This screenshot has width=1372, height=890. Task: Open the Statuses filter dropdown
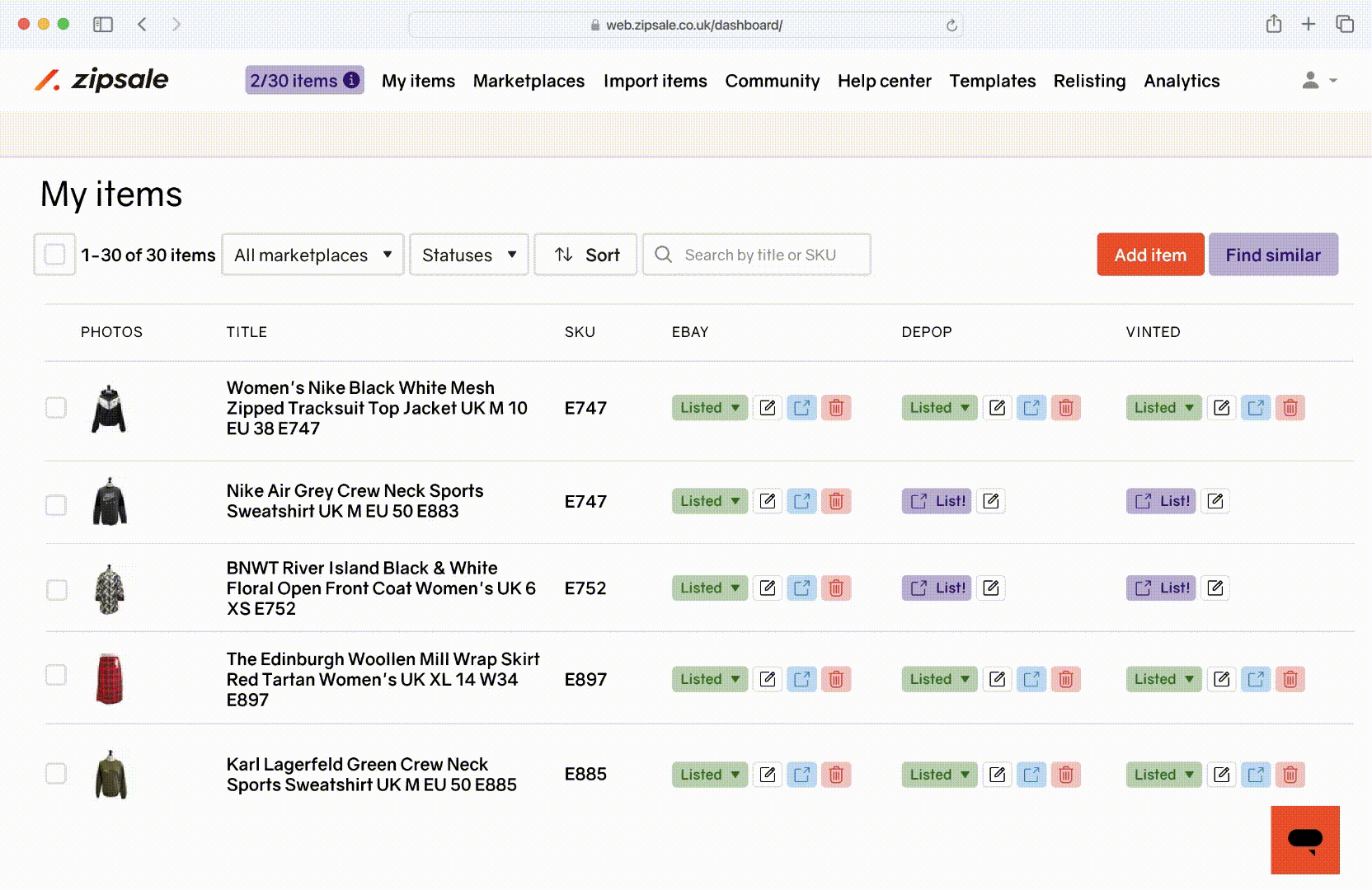tap(468, 255)
